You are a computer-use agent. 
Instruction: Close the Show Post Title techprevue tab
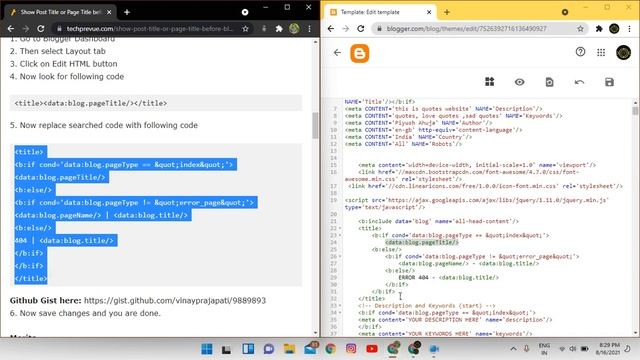(109, 12)
